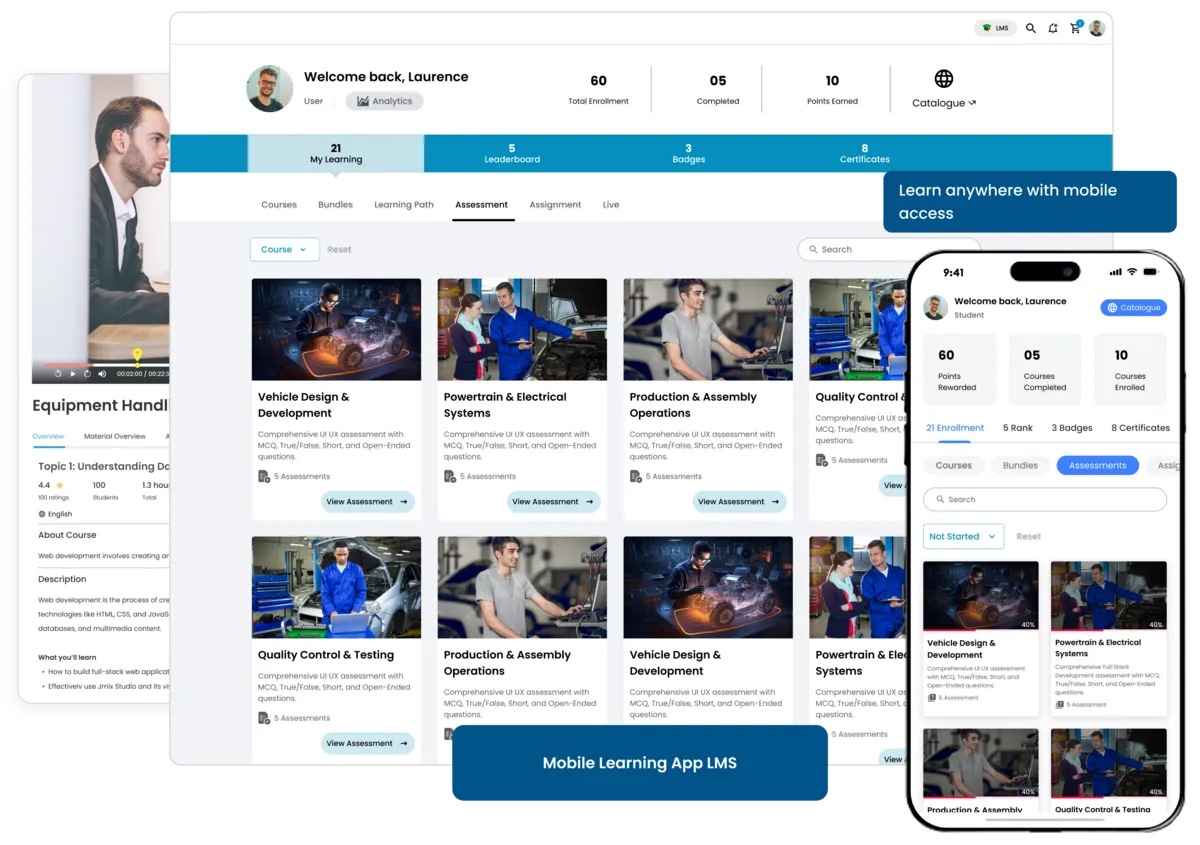Open the Analytics panel beside the username
Viewport: 1200px width, 845px height.
point(384,100)
